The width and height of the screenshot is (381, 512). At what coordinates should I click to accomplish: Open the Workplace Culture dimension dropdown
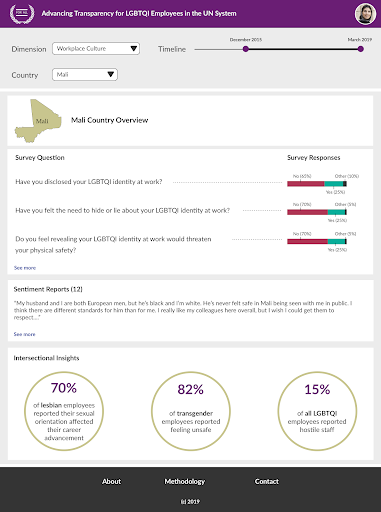pos(96,49)
